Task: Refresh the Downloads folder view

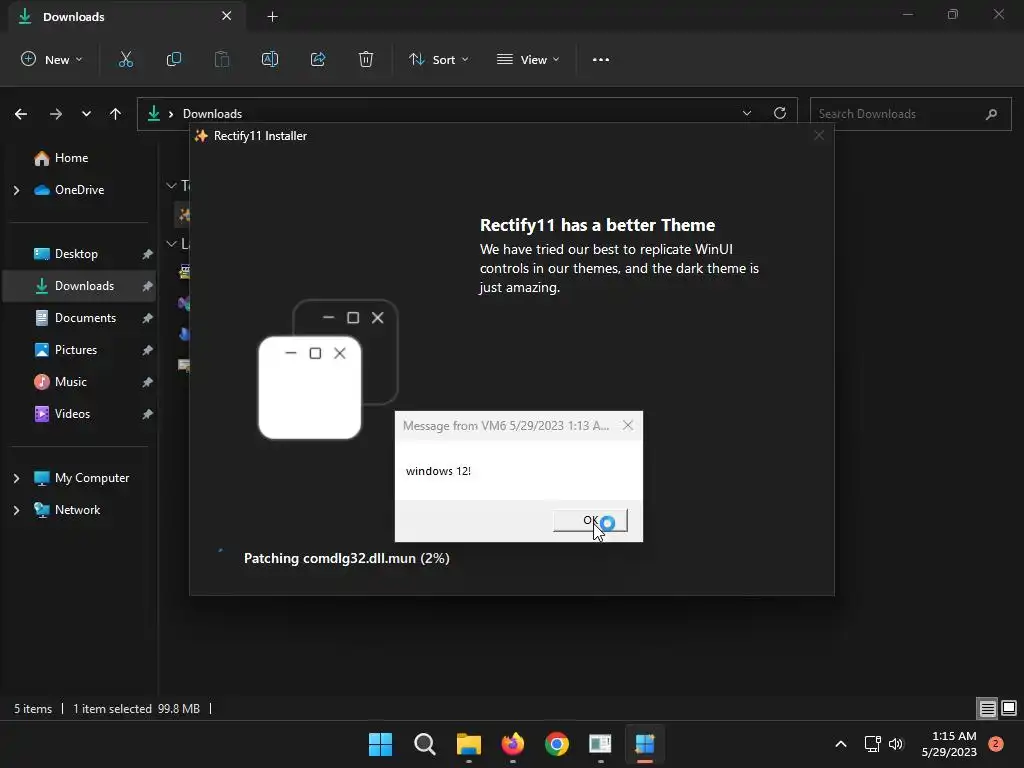Action: pyautogui.click(x=780, y=113)
